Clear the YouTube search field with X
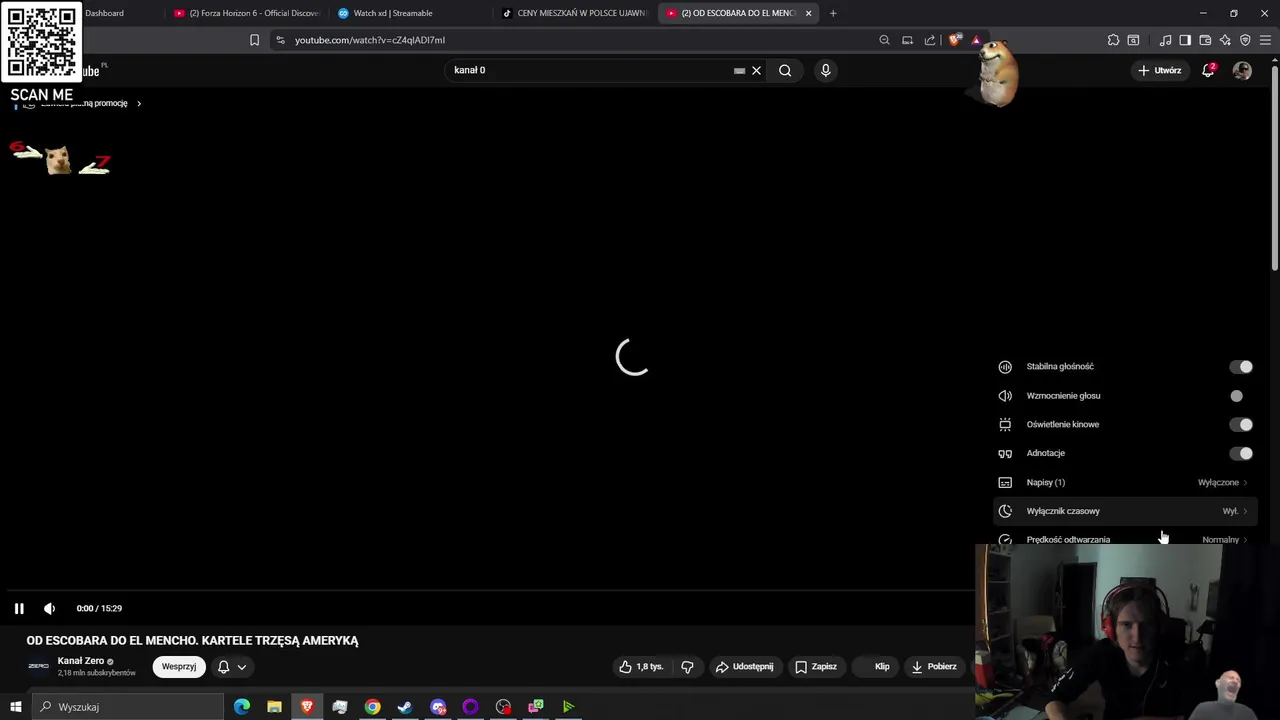This screenshot has width=1280, height=720. [x=756, y=70]
